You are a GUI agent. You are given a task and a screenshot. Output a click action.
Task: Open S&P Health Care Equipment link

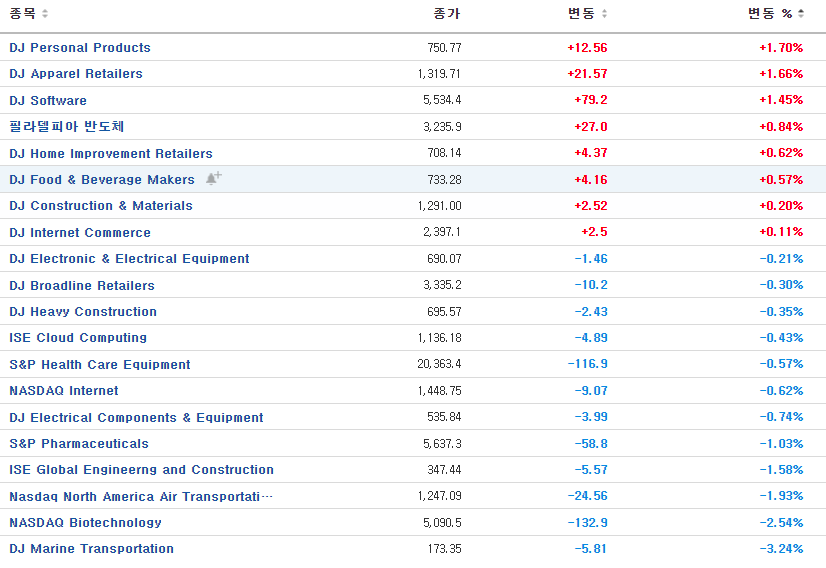tap(100, 364)
